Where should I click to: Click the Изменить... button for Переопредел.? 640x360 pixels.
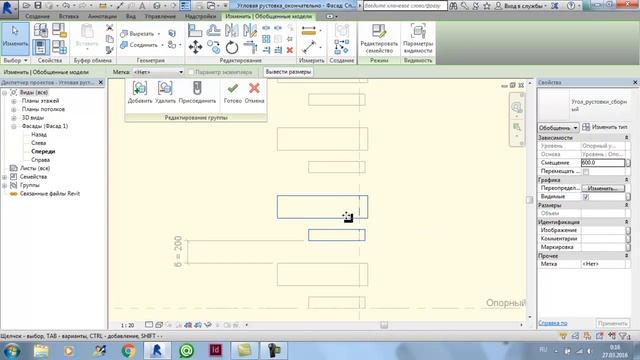[603, 188]
